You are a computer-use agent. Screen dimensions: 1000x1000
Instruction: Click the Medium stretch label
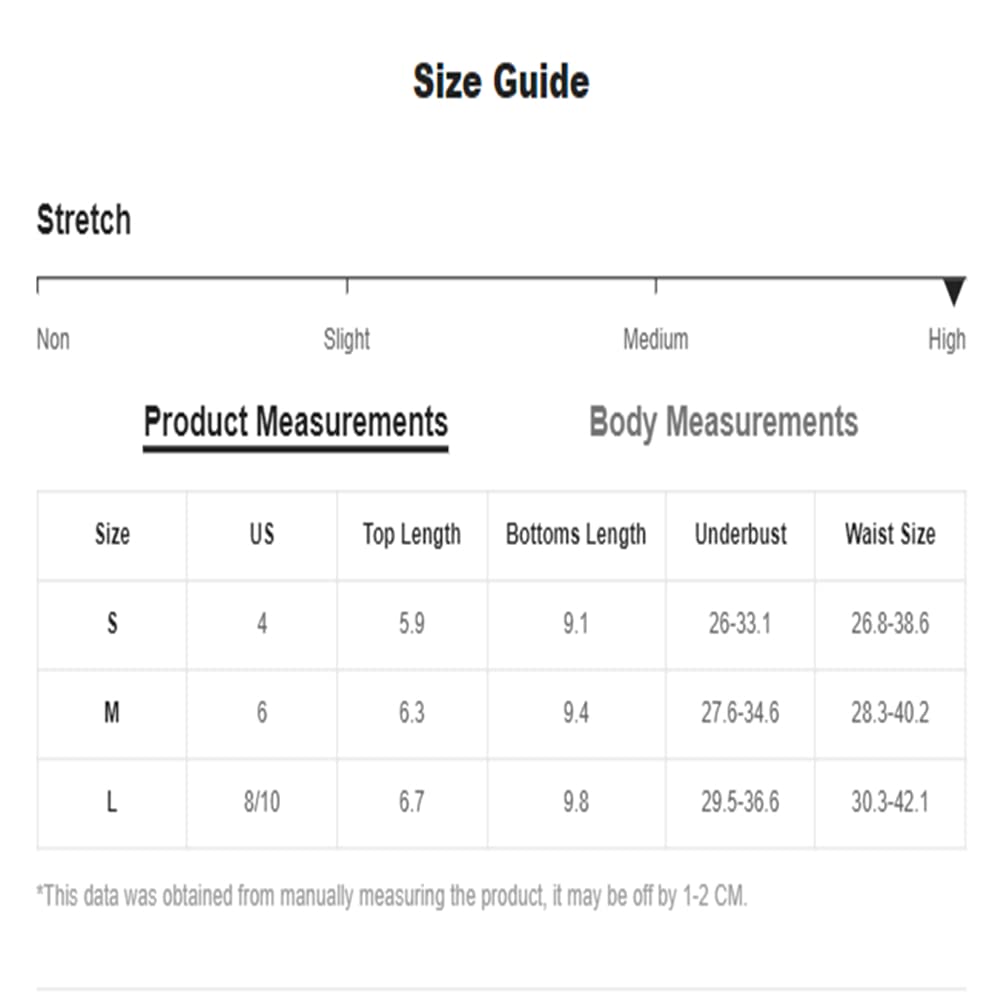coord(655,340)
